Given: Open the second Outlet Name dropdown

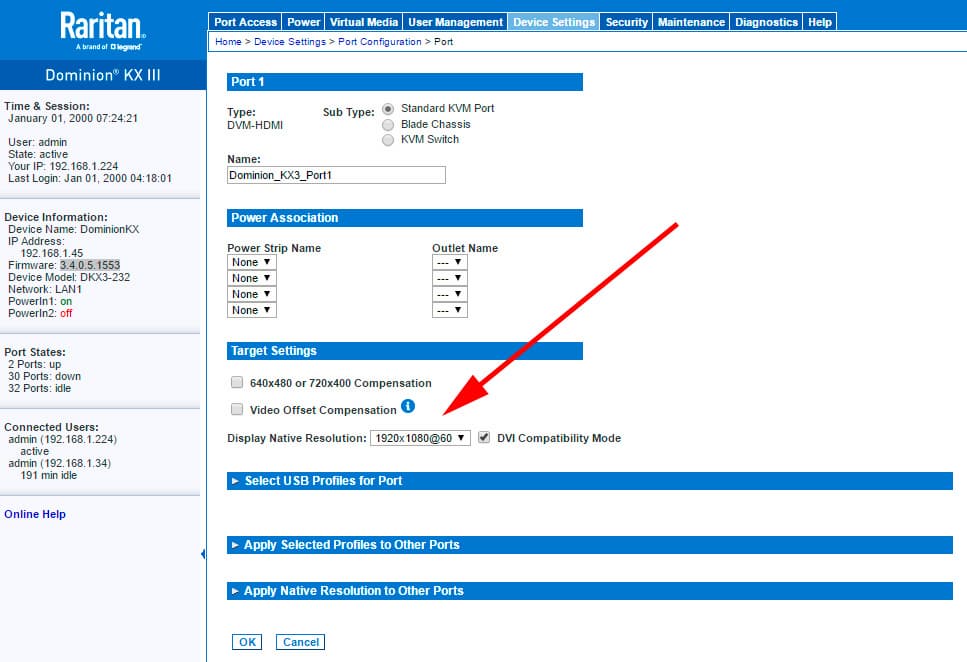Looking at the screenshot, I should coord(450,278).
